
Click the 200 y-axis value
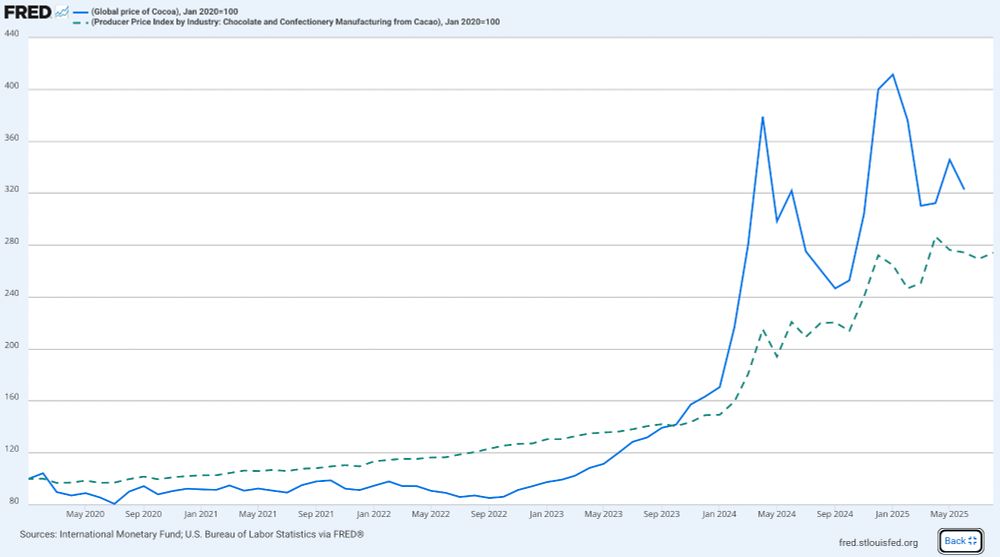click(11, 345)
